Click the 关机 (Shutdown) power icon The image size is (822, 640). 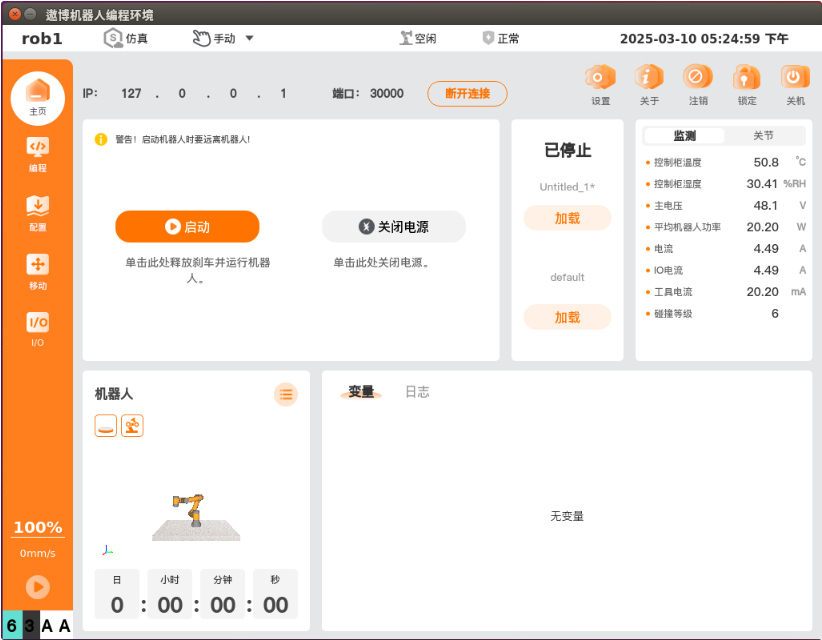pyautogui.click(x=795, y=79)
